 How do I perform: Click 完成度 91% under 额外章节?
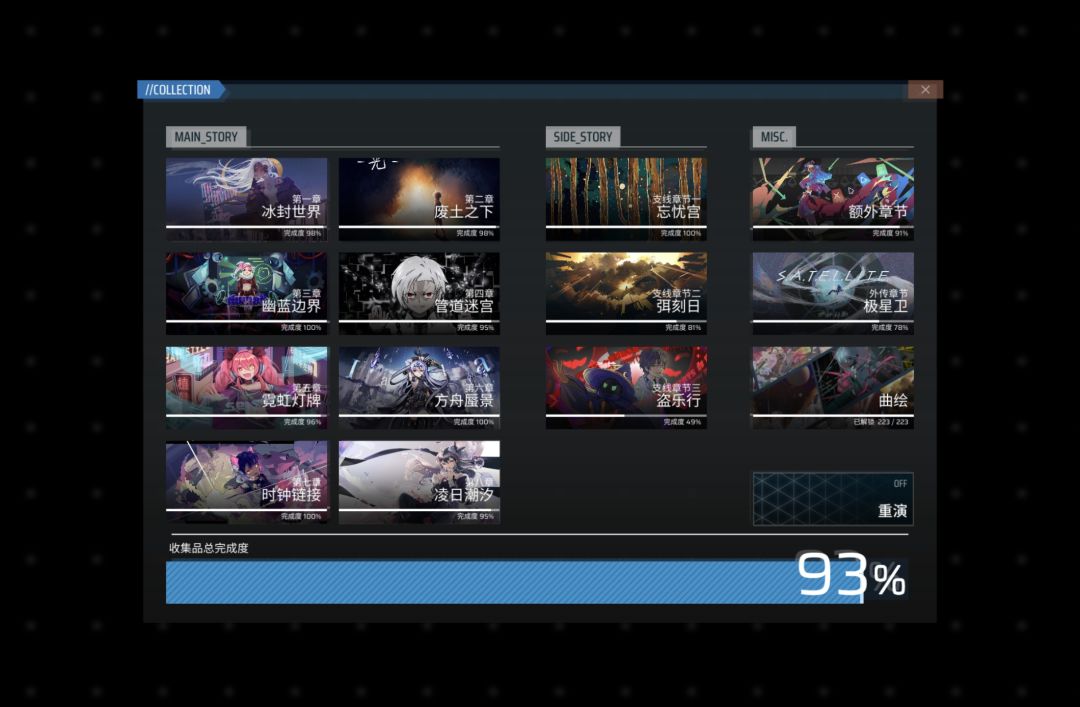(890, 233)
